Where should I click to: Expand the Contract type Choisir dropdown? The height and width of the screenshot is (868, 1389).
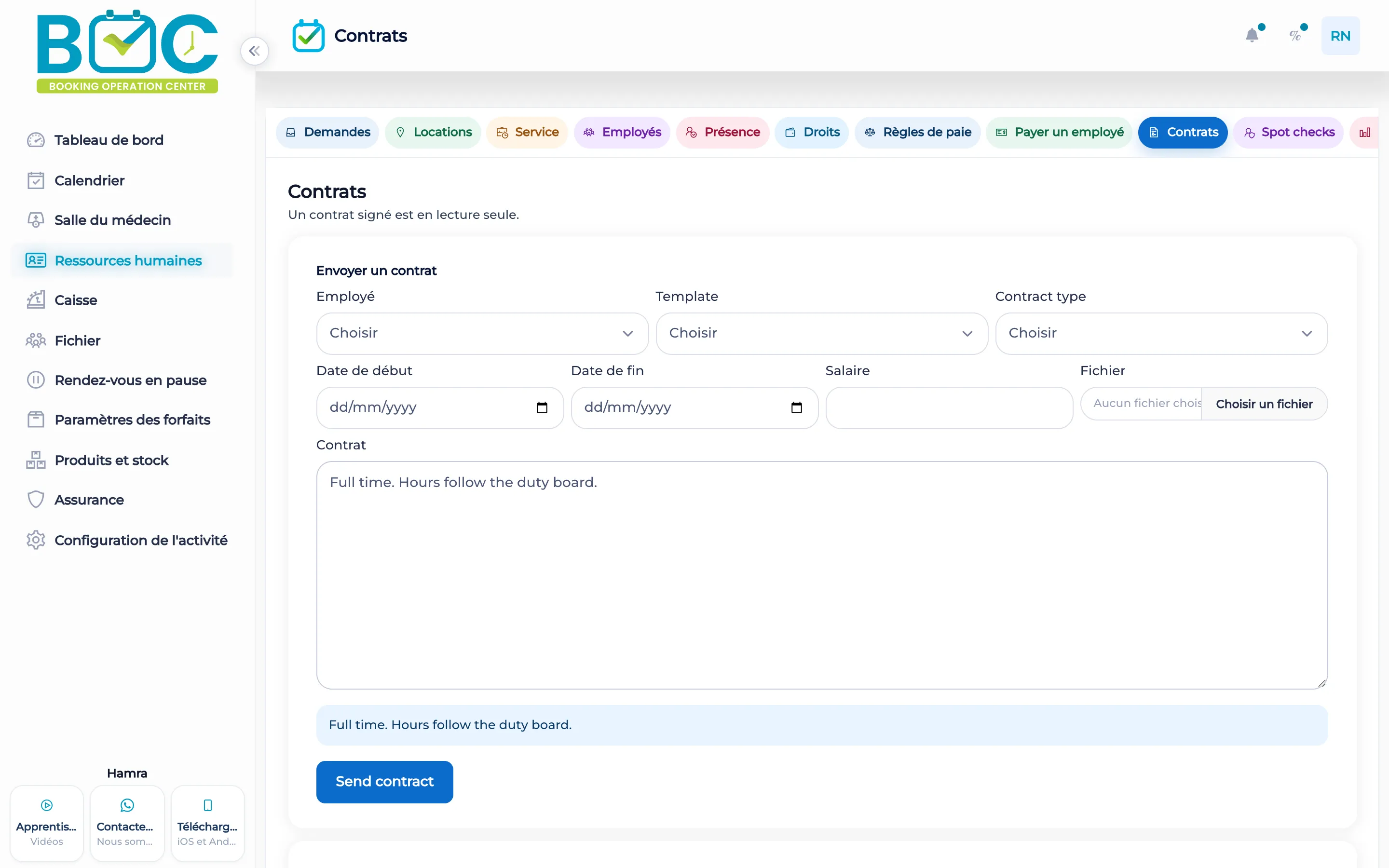click(1161, 334)
